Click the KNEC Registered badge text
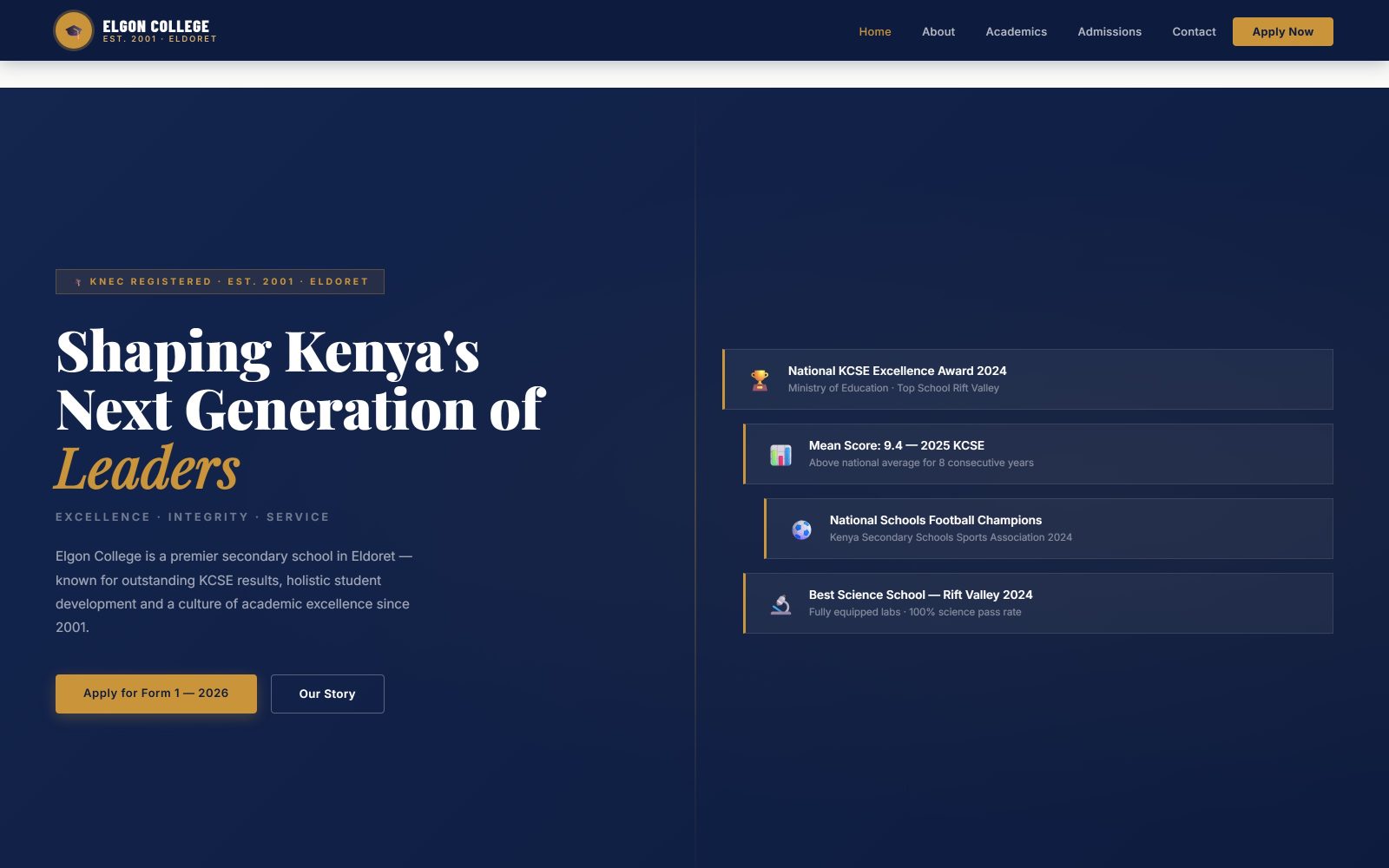 pos(229,281)
